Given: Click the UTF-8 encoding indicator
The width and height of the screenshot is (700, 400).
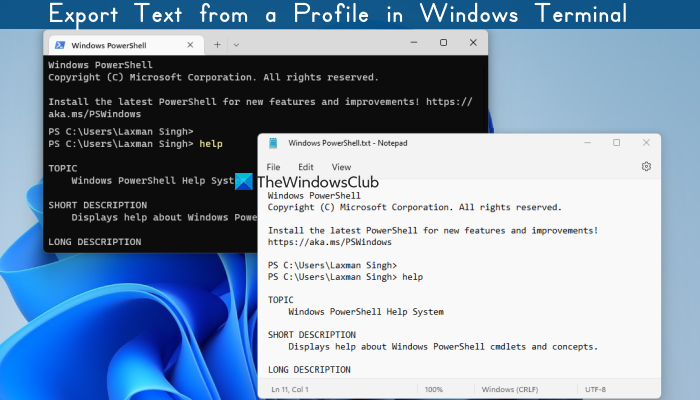Looking at the screenshot, I should click(x=596, y=389).
